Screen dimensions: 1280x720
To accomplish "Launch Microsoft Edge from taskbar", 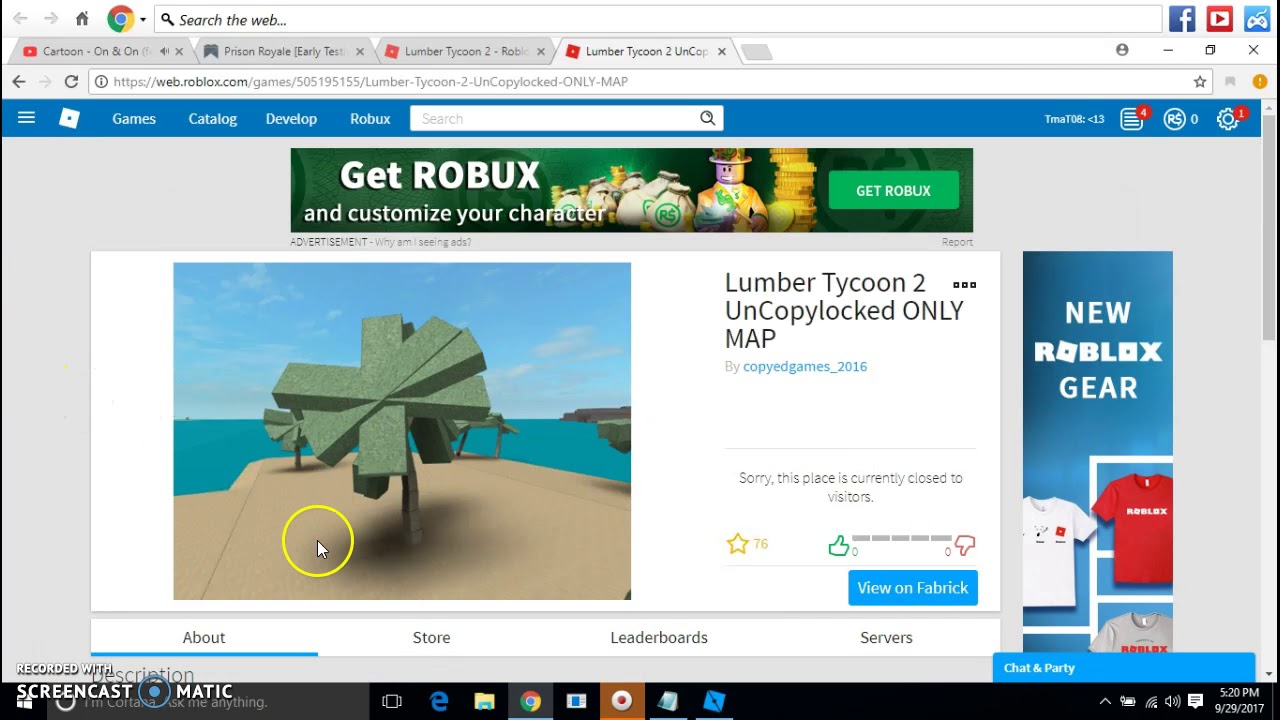I will (x=439, y=702).
